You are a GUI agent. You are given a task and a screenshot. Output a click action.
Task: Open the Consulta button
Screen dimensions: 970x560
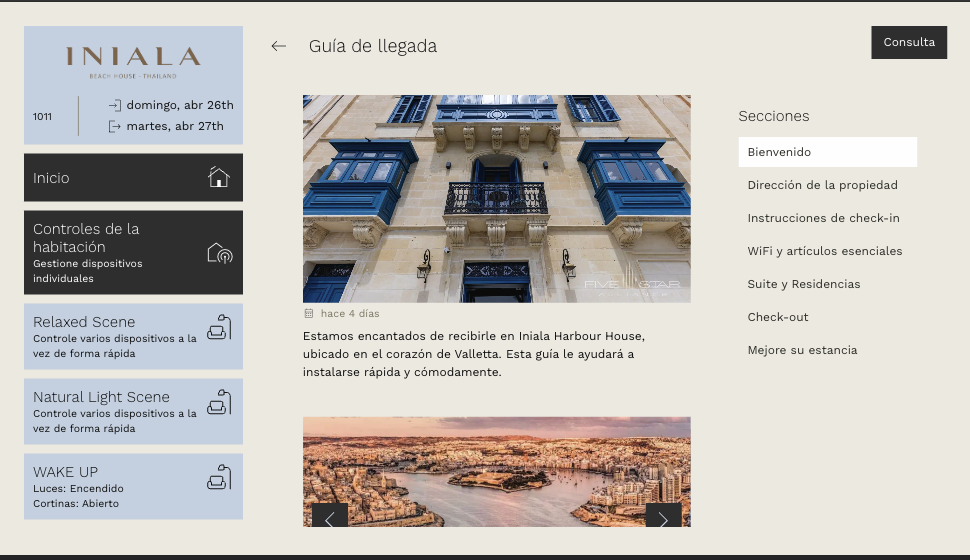click(x=909, y=42)
